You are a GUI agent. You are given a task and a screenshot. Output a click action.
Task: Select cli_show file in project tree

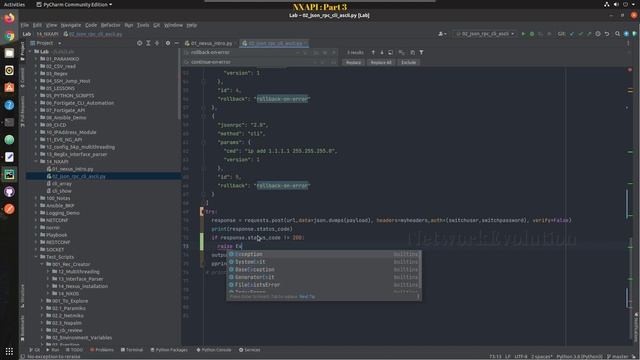[62, 191]
